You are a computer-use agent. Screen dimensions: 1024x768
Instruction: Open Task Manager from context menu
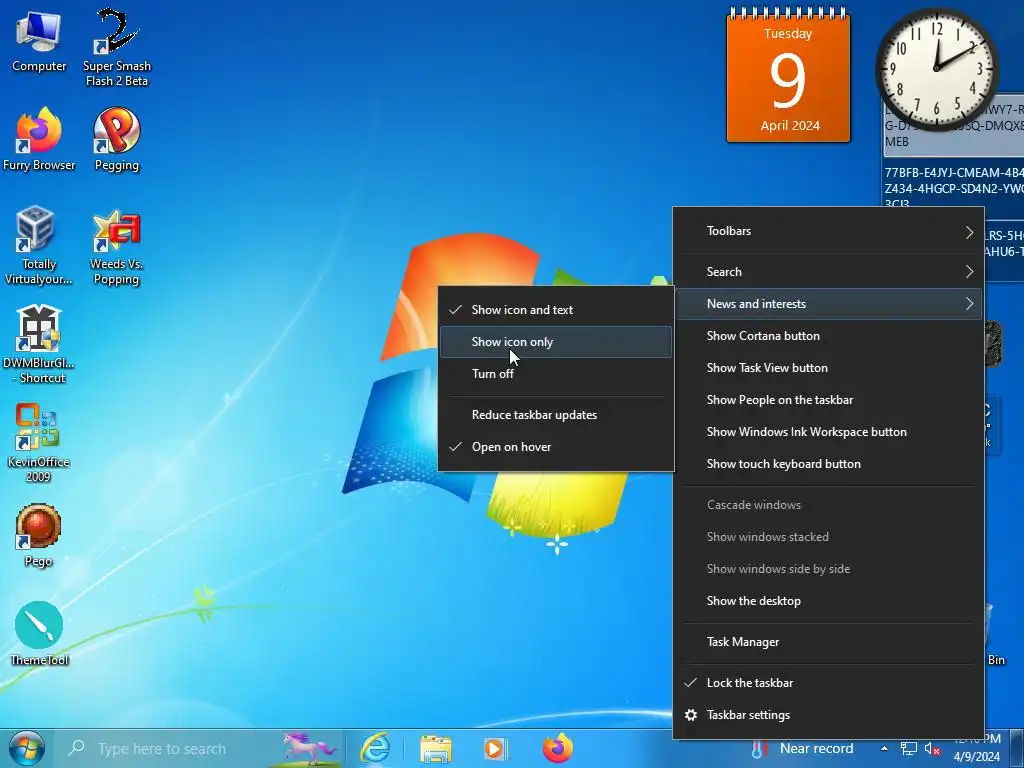point(829,642)
